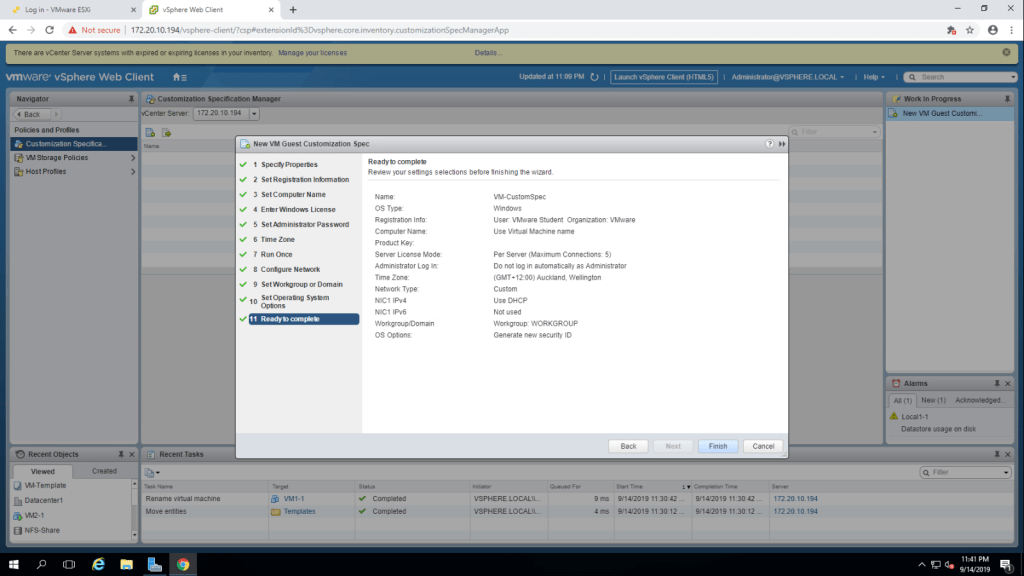
Task: Click the wizard's double-arrow minimize icon
Action: [x=781, y=144]
